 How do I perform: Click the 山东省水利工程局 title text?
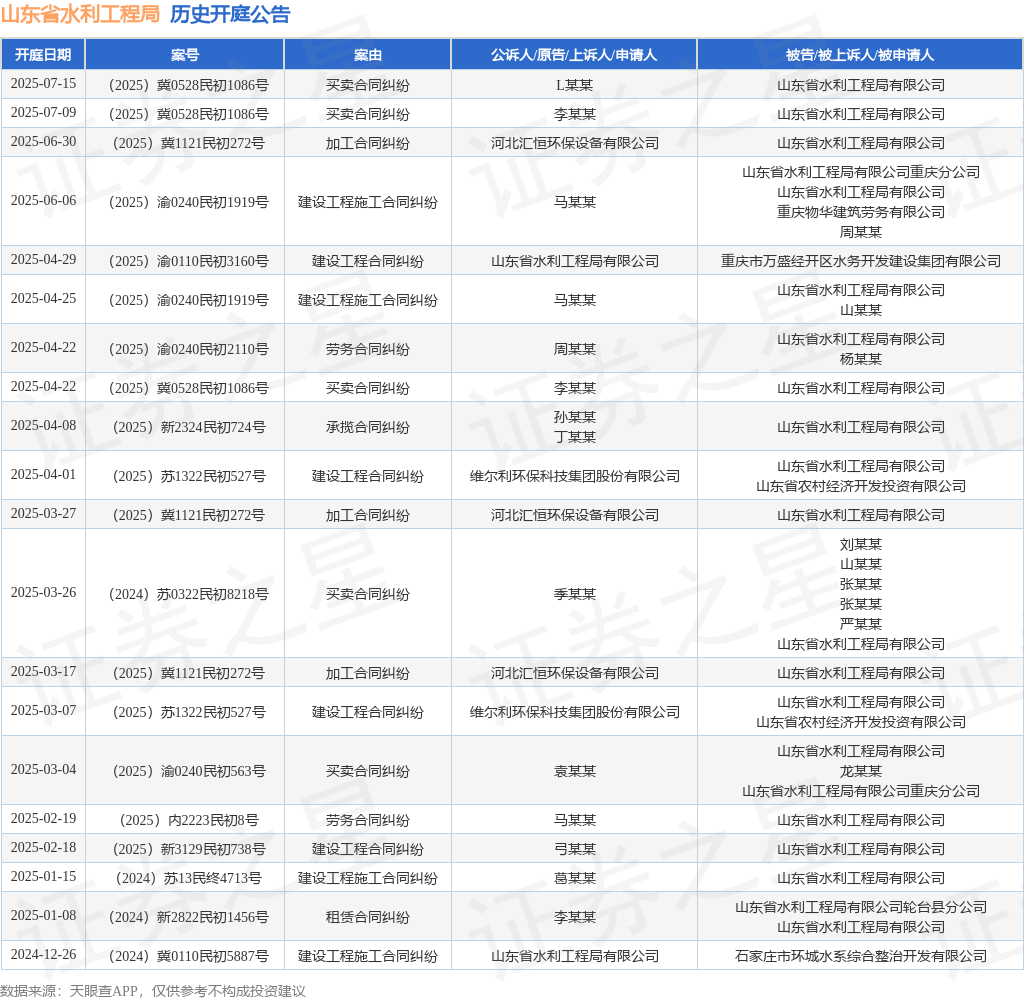tap(80, 14)
